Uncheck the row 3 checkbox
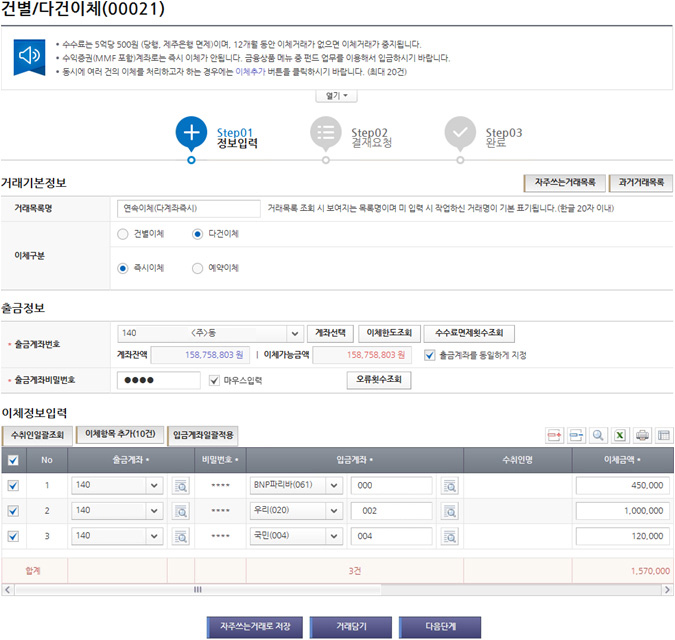 click(13, 536)
